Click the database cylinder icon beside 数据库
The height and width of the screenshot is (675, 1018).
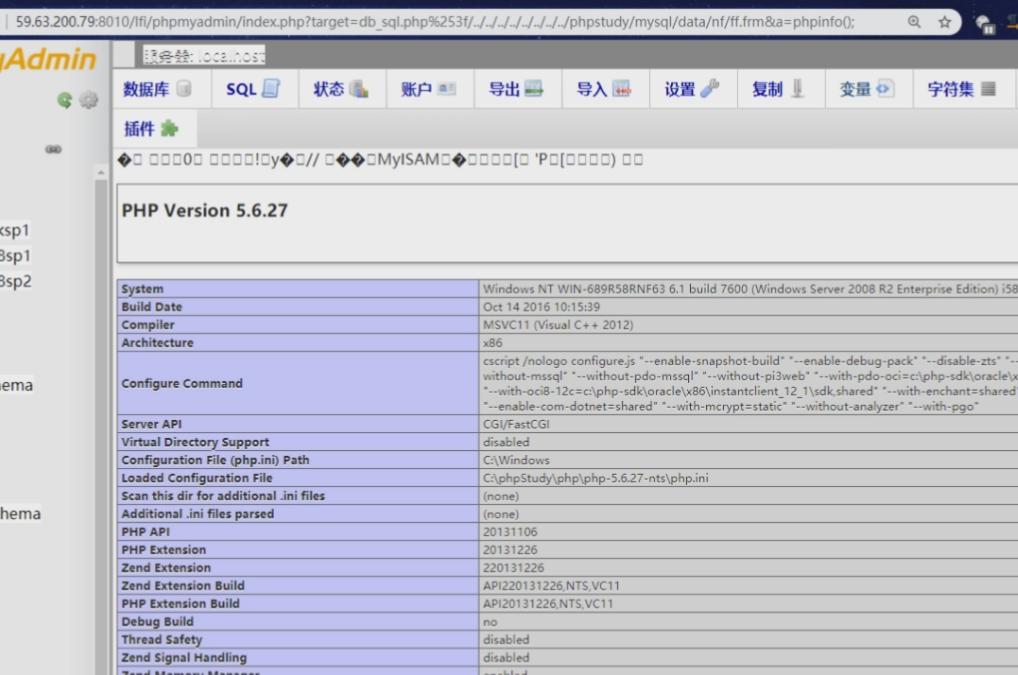(184, 88)
